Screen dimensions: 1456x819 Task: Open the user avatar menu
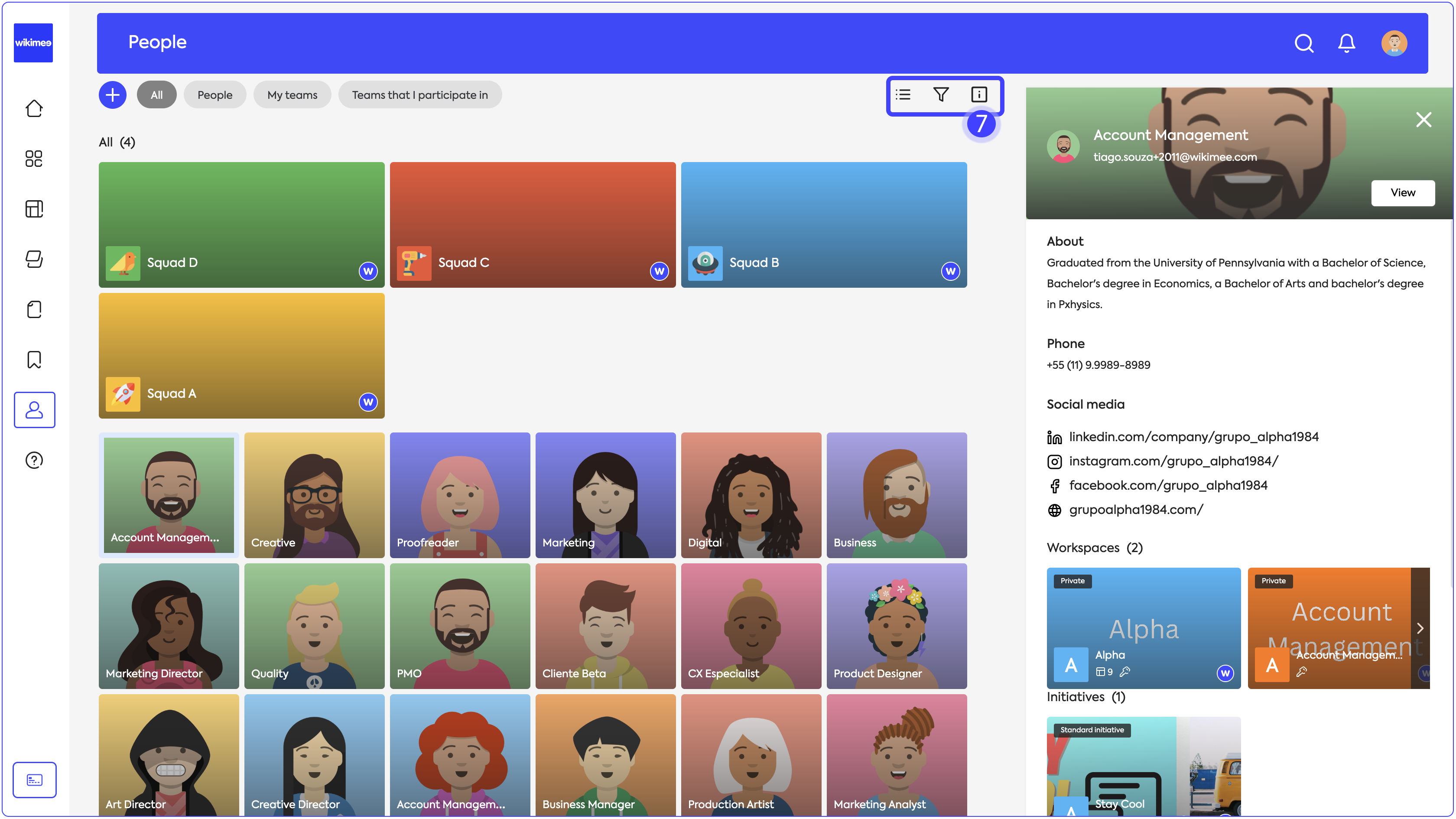pyautogui.click(x=1394, y=43)
